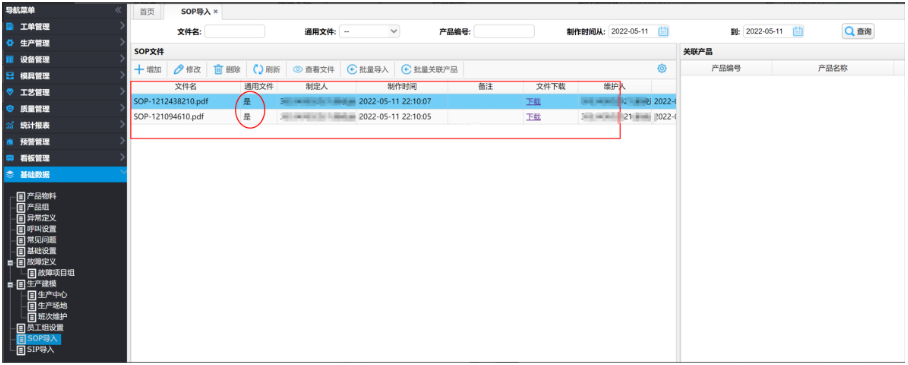Select the SOP导入 tab
The height and width of the screenshot is (365, 908).
point(196,12)
